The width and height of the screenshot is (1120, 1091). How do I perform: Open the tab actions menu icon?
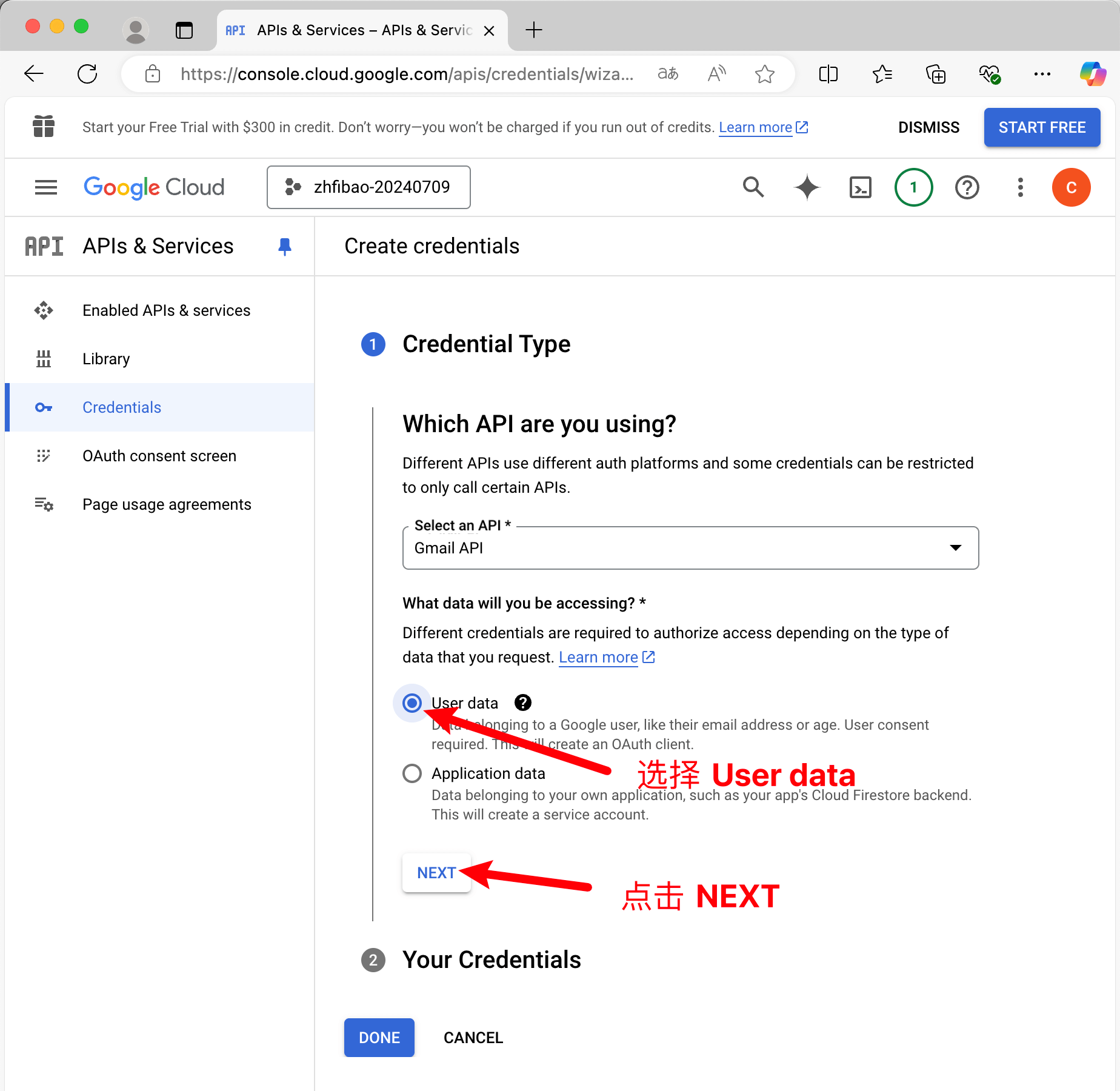[184, 30]
